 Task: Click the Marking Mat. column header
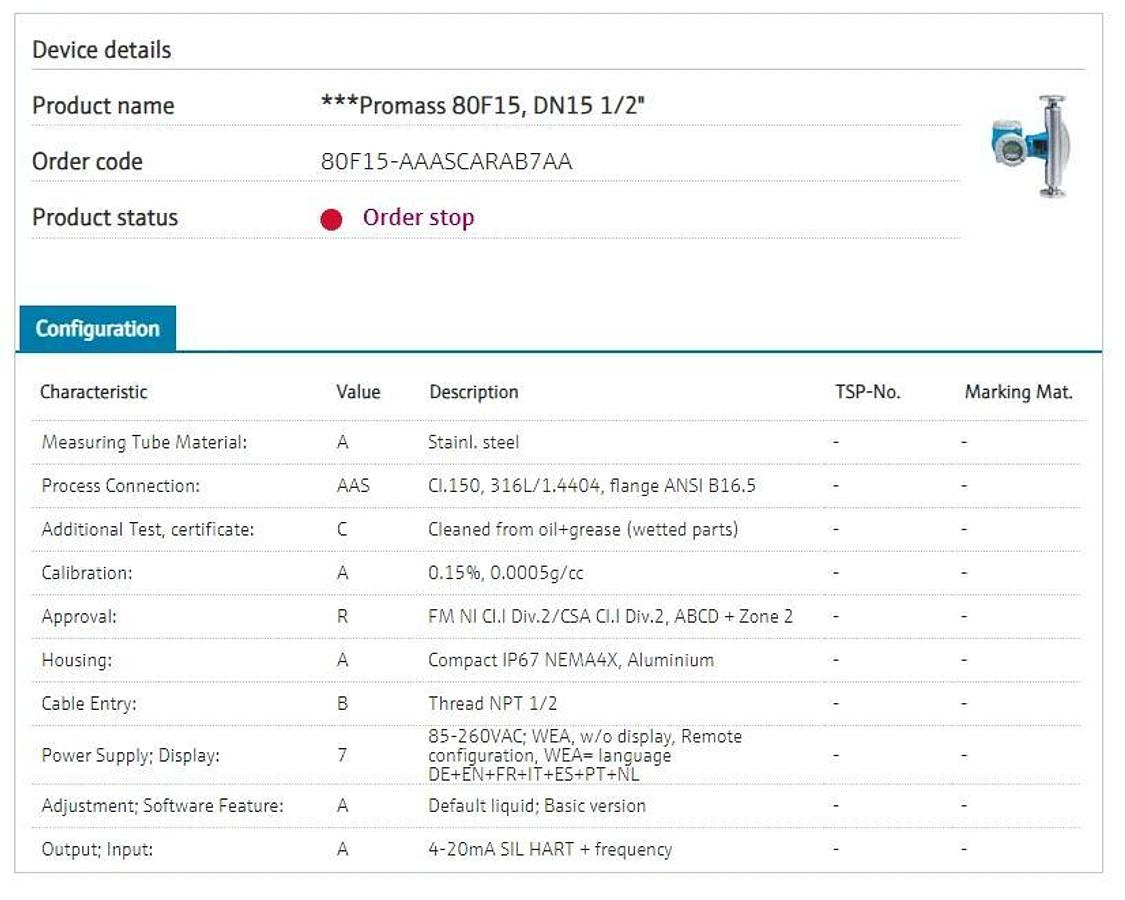[1017, 392]
